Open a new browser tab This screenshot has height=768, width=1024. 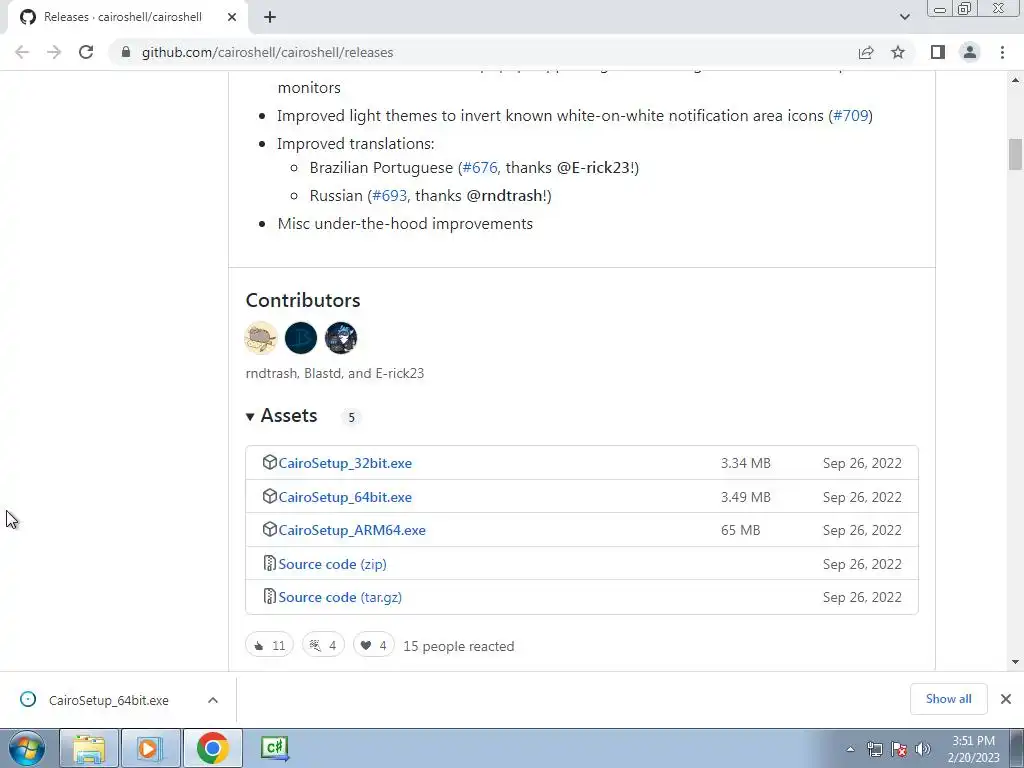click(x=270, y=17)
